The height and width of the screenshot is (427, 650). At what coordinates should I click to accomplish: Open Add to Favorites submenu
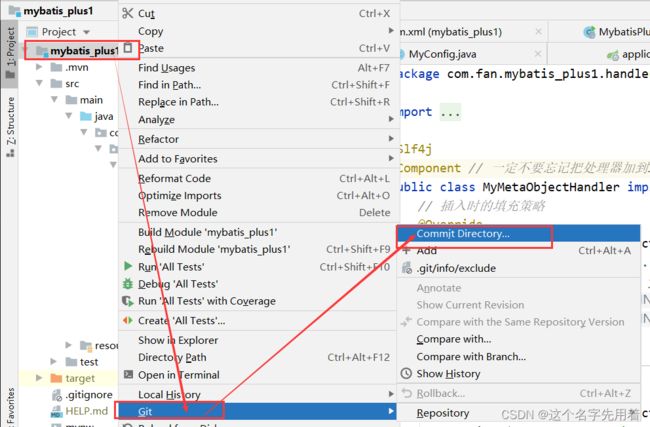259,158
